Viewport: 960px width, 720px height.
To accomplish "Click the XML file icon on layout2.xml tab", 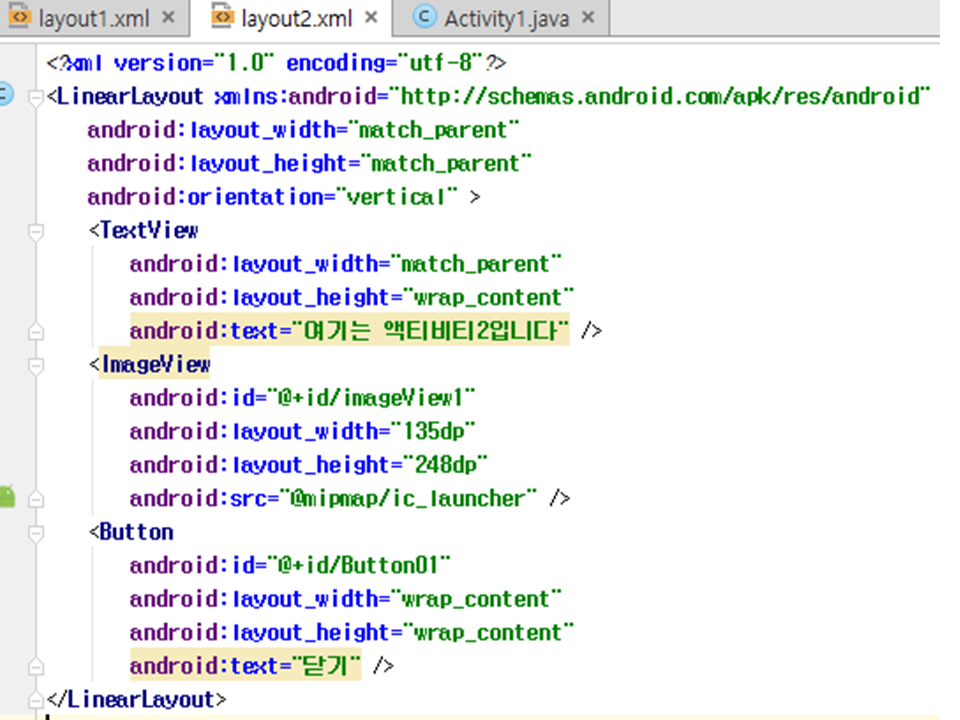I will [223, 18].
